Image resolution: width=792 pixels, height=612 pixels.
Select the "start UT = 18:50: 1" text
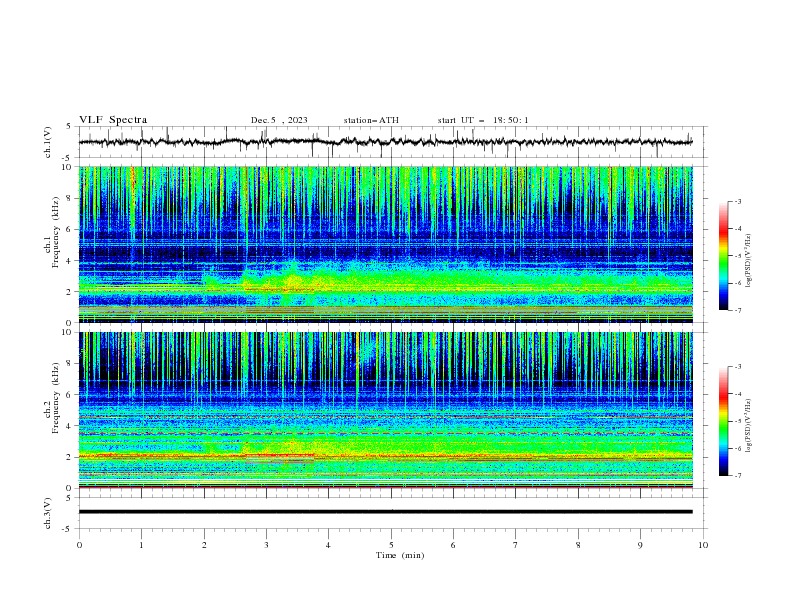(x=483, y=120)
